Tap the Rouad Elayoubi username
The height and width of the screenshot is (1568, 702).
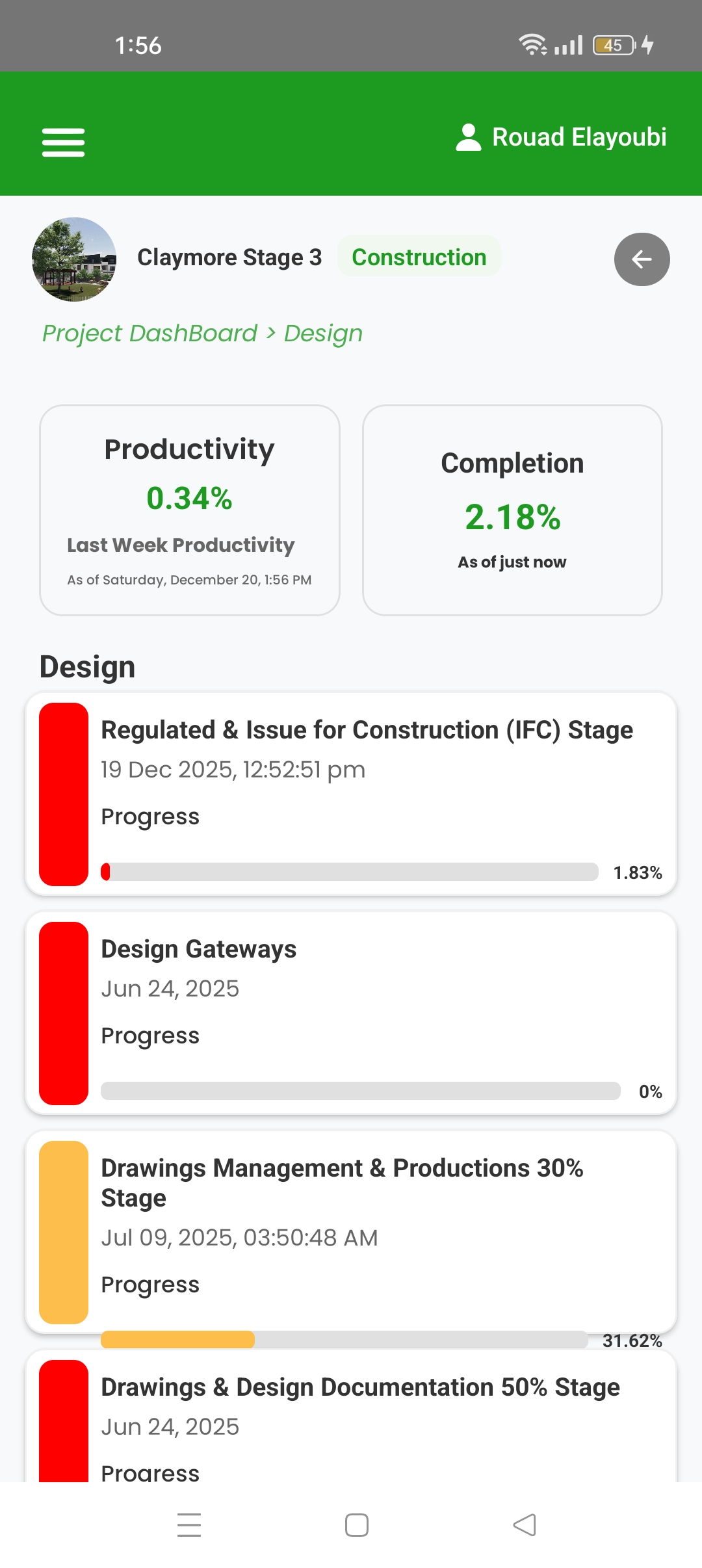(579, 137)
